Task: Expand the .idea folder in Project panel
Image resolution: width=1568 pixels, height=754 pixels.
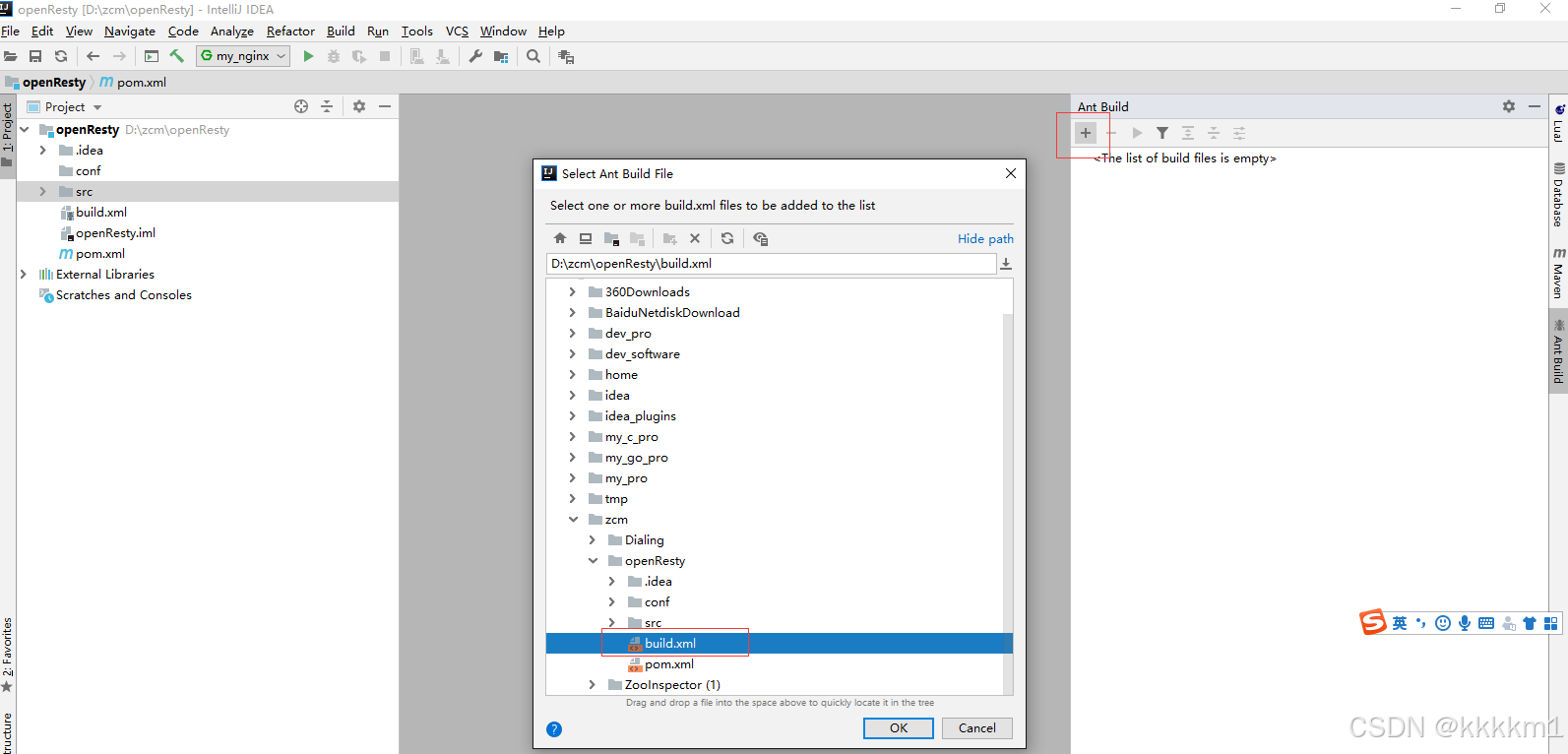Action: click(42, 151)
